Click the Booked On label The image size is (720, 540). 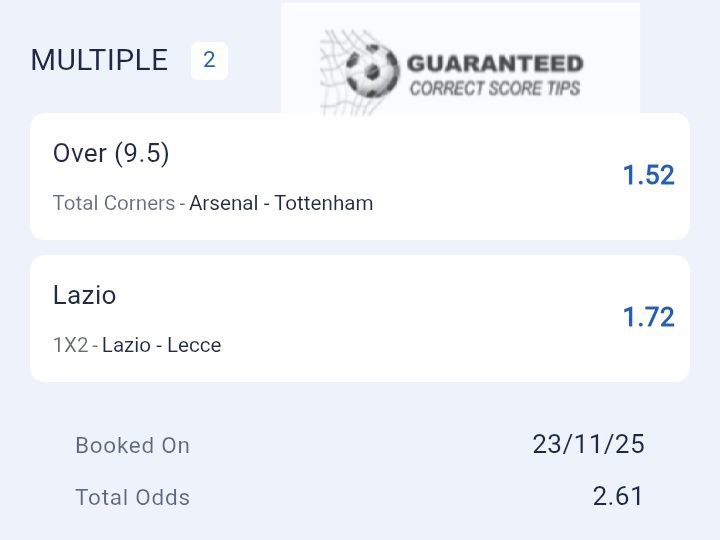click(132, 445)
